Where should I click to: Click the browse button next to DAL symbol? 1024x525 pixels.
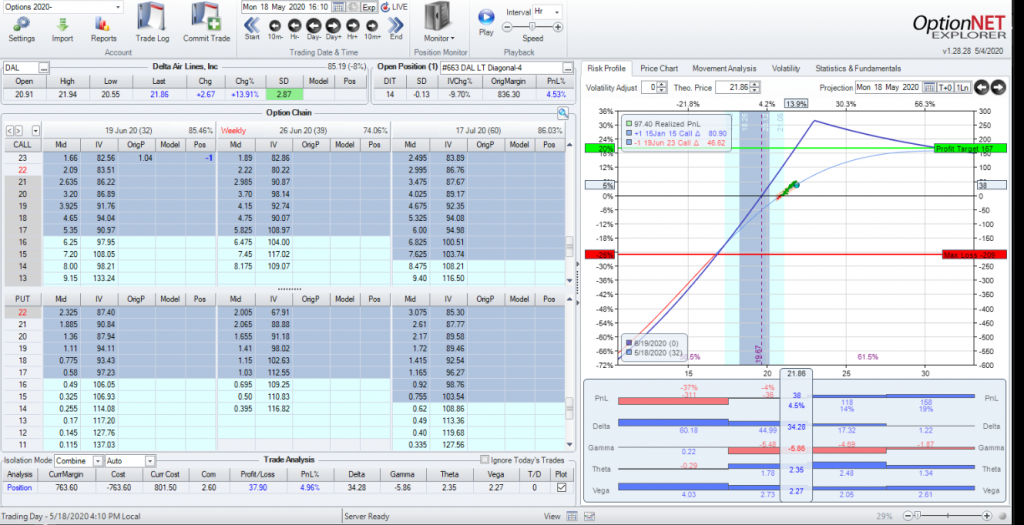tap(44, 68)
